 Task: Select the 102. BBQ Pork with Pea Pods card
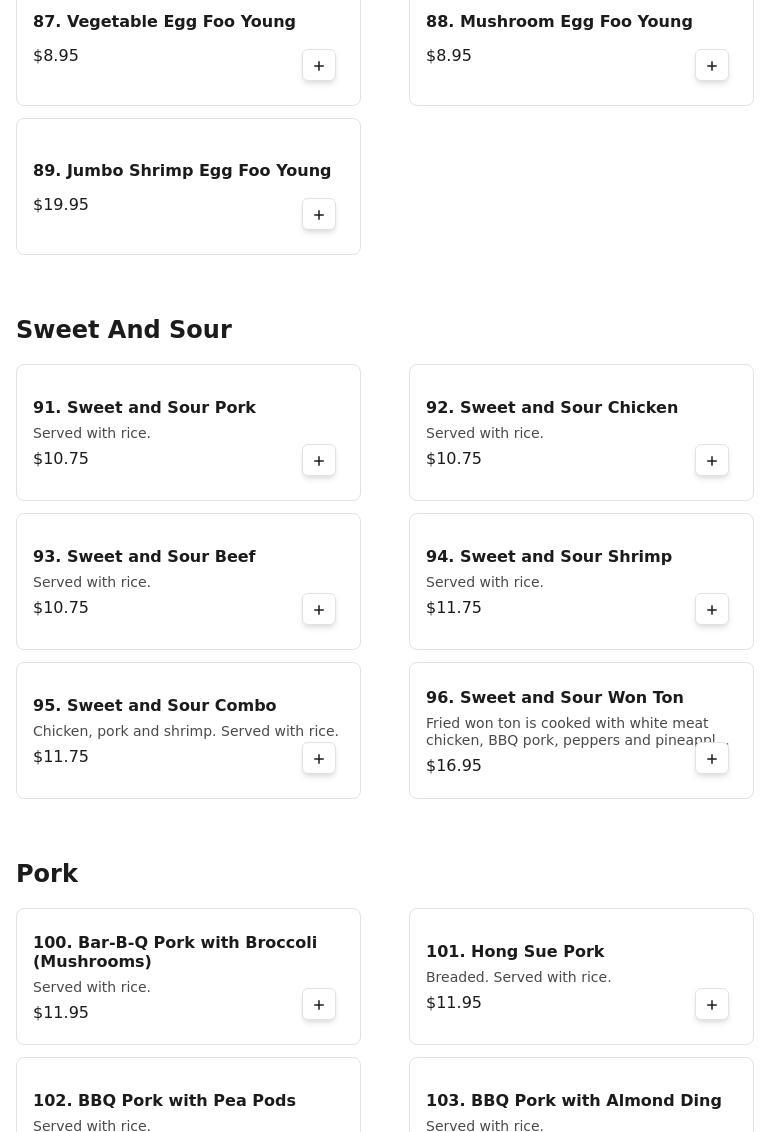(188, 1095)
